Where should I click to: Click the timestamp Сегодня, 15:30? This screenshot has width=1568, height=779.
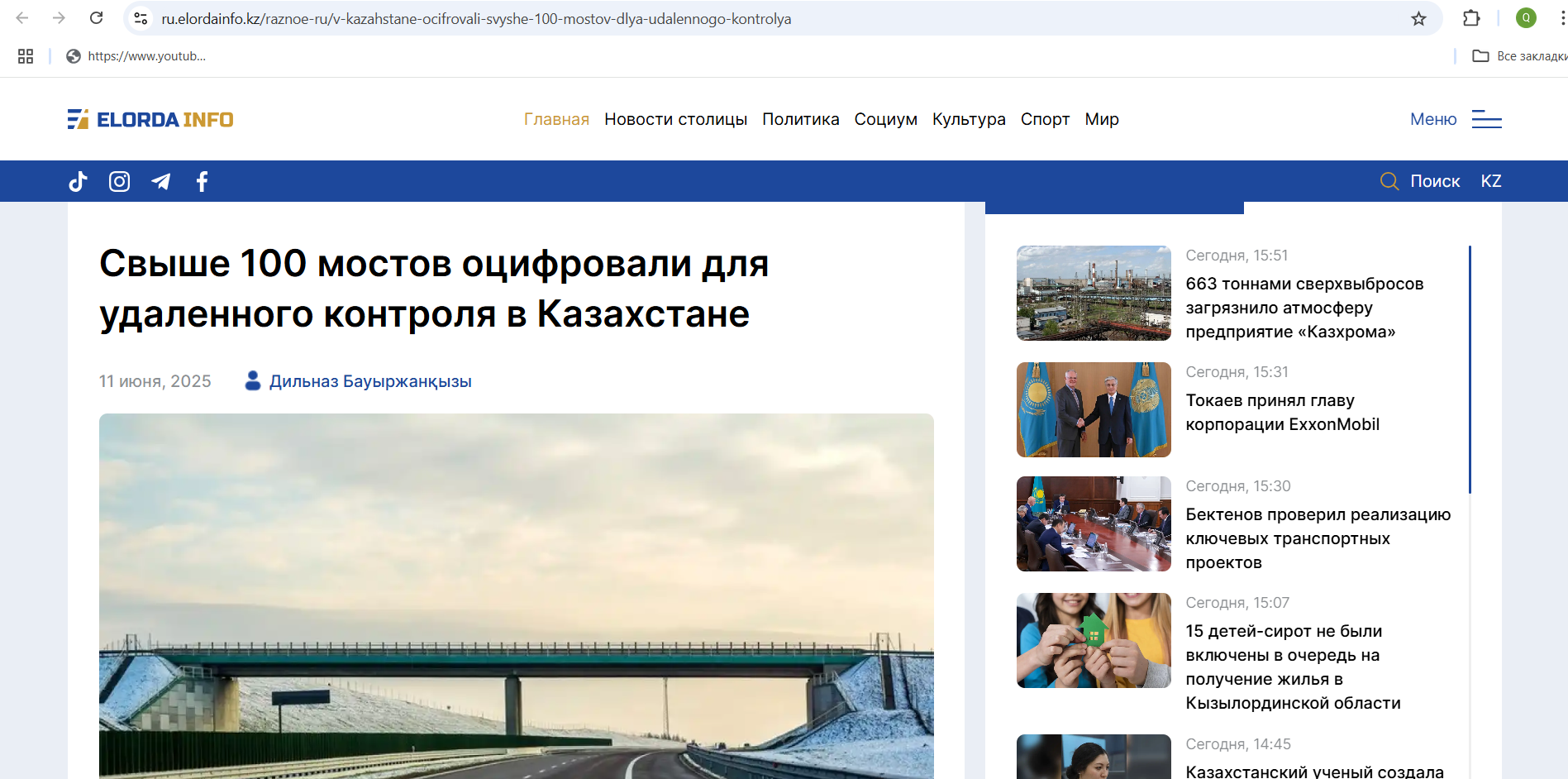tap(1237, 486)
